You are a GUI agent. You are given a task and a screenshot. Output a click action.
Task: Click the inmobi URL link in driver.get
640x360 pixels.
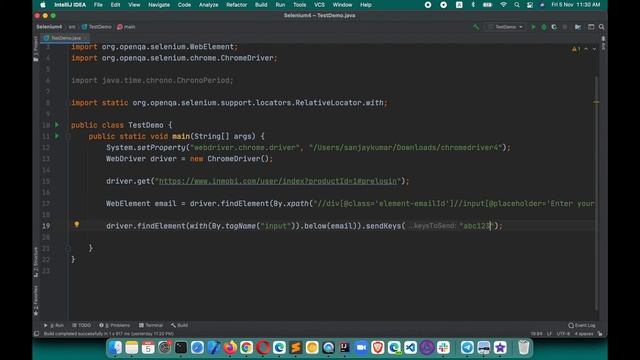tap(278, 181)
